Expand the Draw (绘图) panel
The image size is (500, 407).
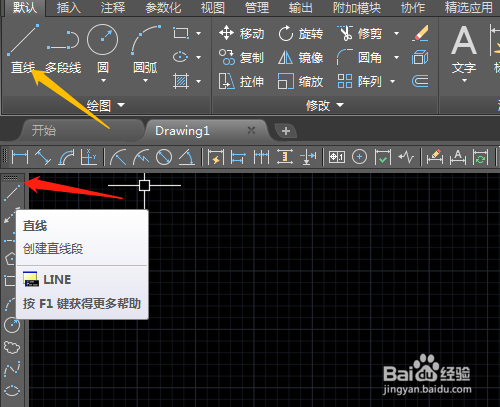[106, 105]
